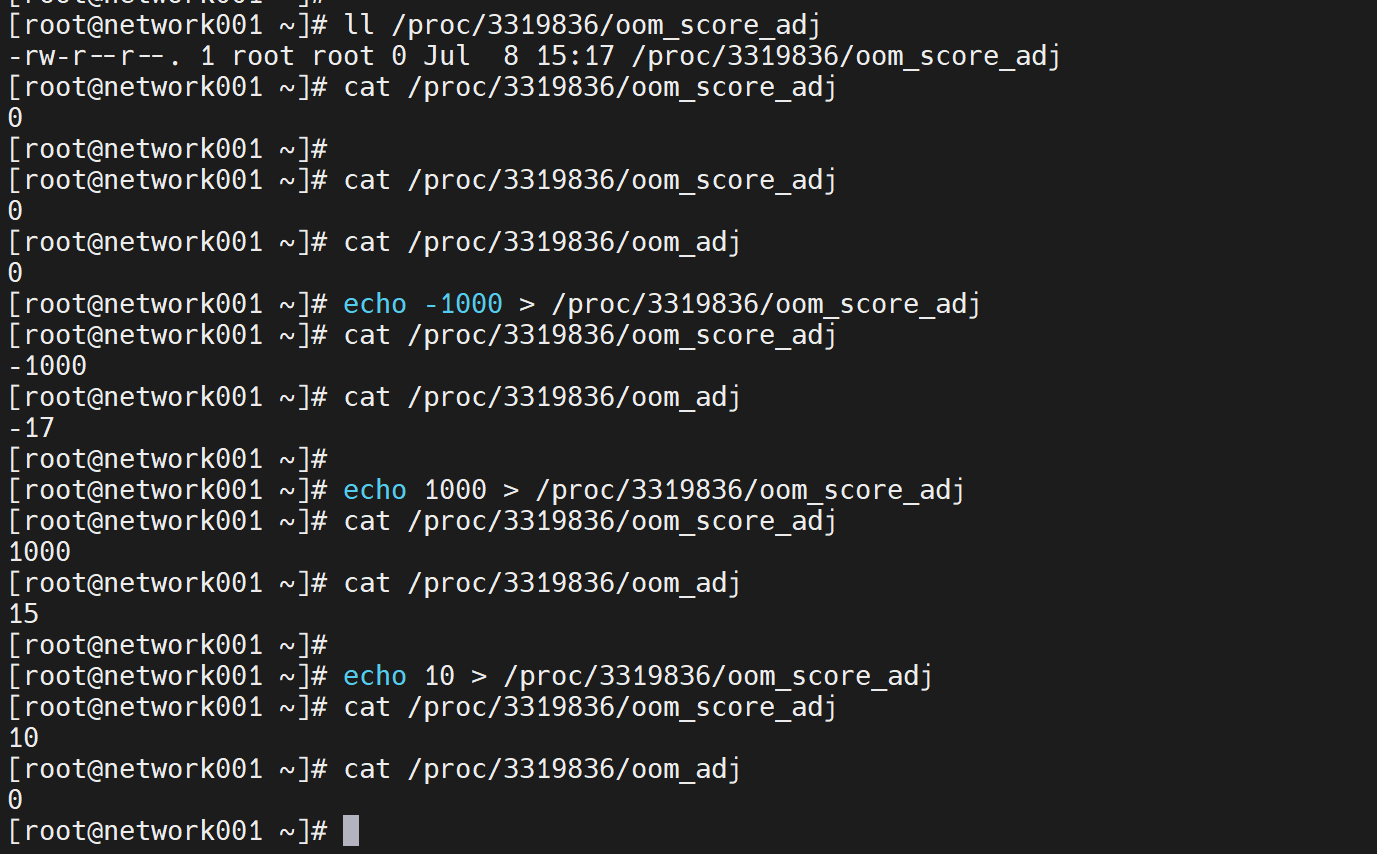The width and height of the screenshot is (1377, 854).
Task: Click the empty prompt right after the '-17' output
Action: click(167, 459)
